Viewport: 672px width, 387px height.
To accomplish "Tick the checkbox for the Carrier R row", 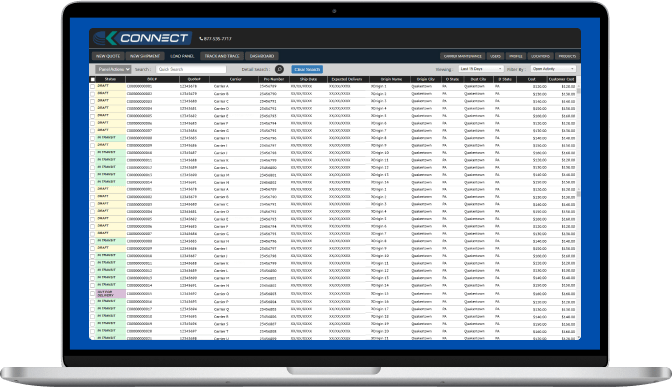I will (x=92, y=316).
